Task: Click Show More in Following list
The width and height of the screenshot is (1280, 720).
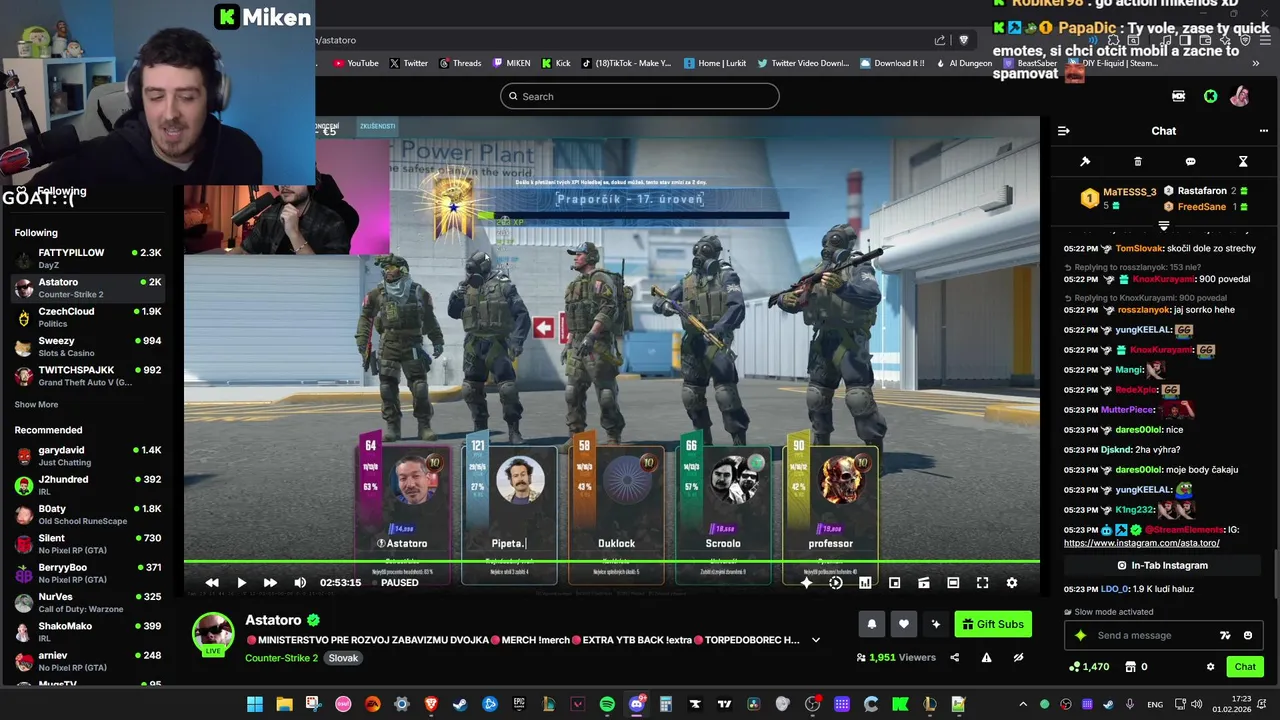Action: click(36, 405)
